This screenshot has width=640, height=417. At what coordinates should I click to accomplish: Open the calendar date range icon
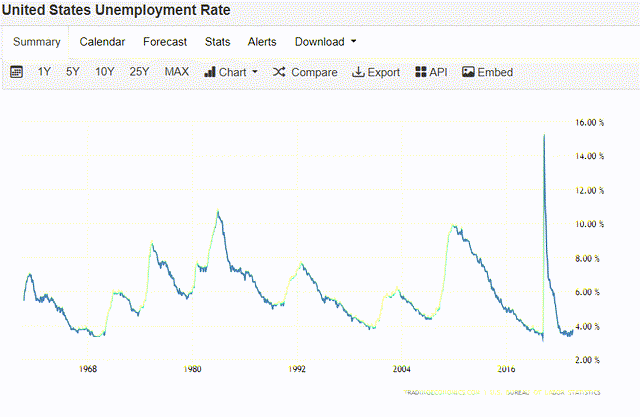coord(16,72)
